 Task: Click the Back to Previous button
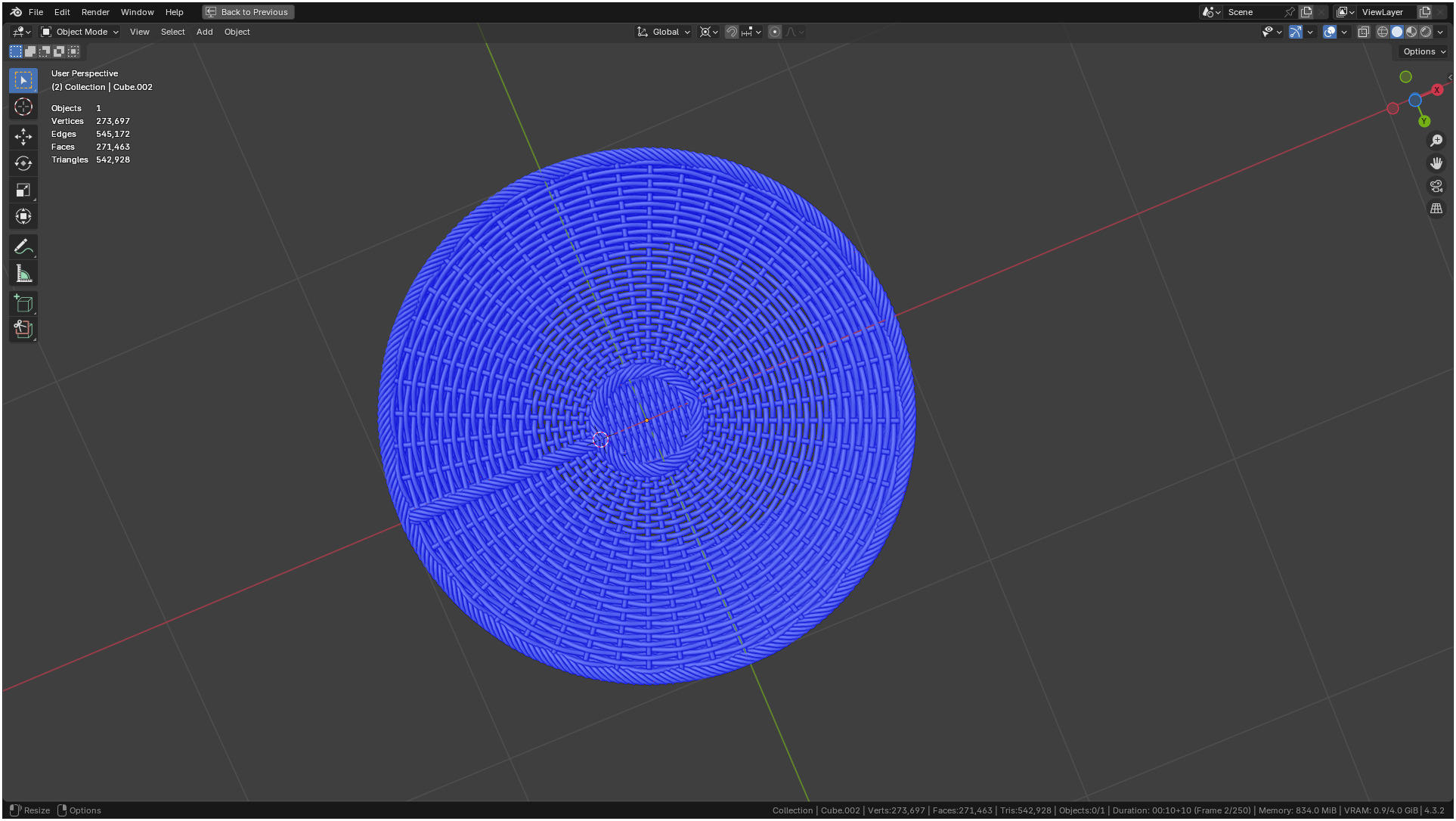click(248, 12)
